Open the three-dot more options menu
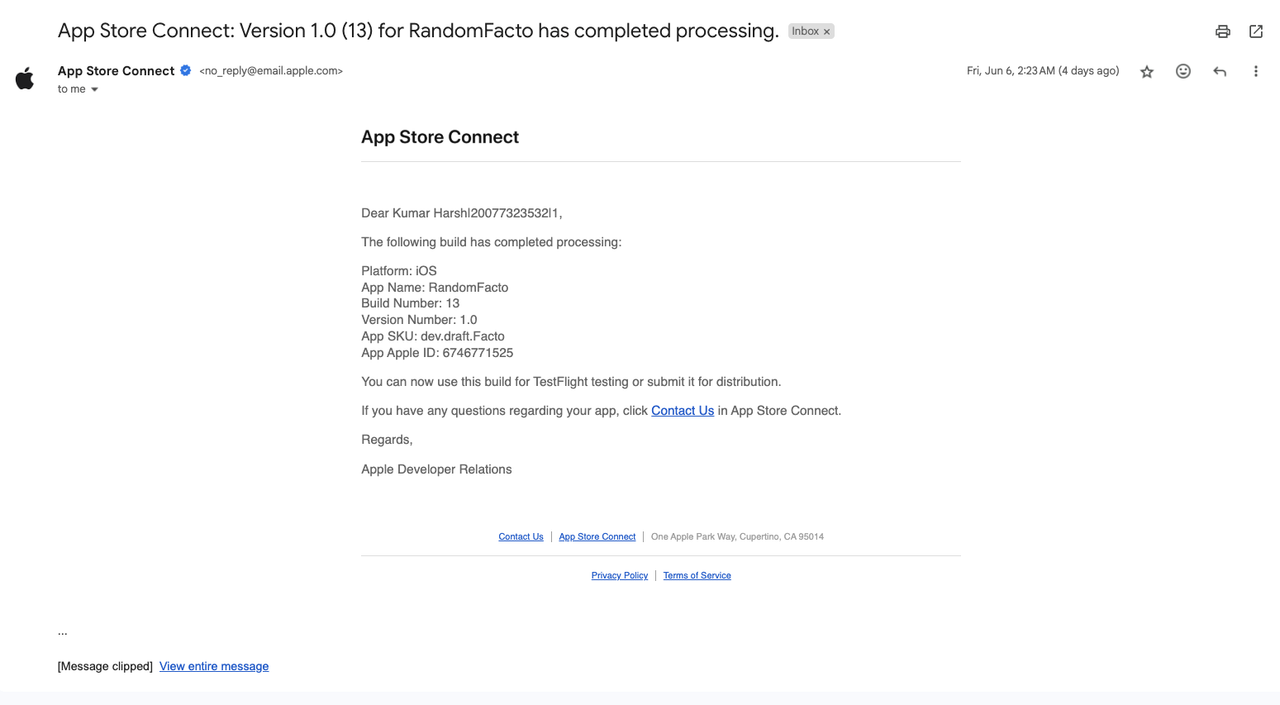The height and width of the screenshot is (705, 1280). [1256, 71]
